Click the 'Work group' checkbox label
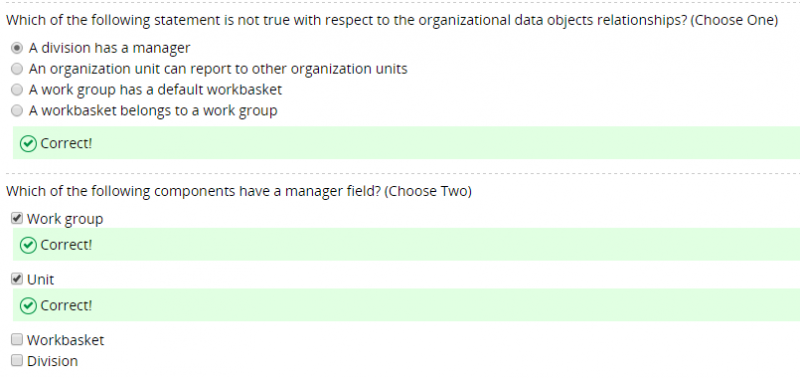This screenshot has height=378, width=800. [65, 219]
